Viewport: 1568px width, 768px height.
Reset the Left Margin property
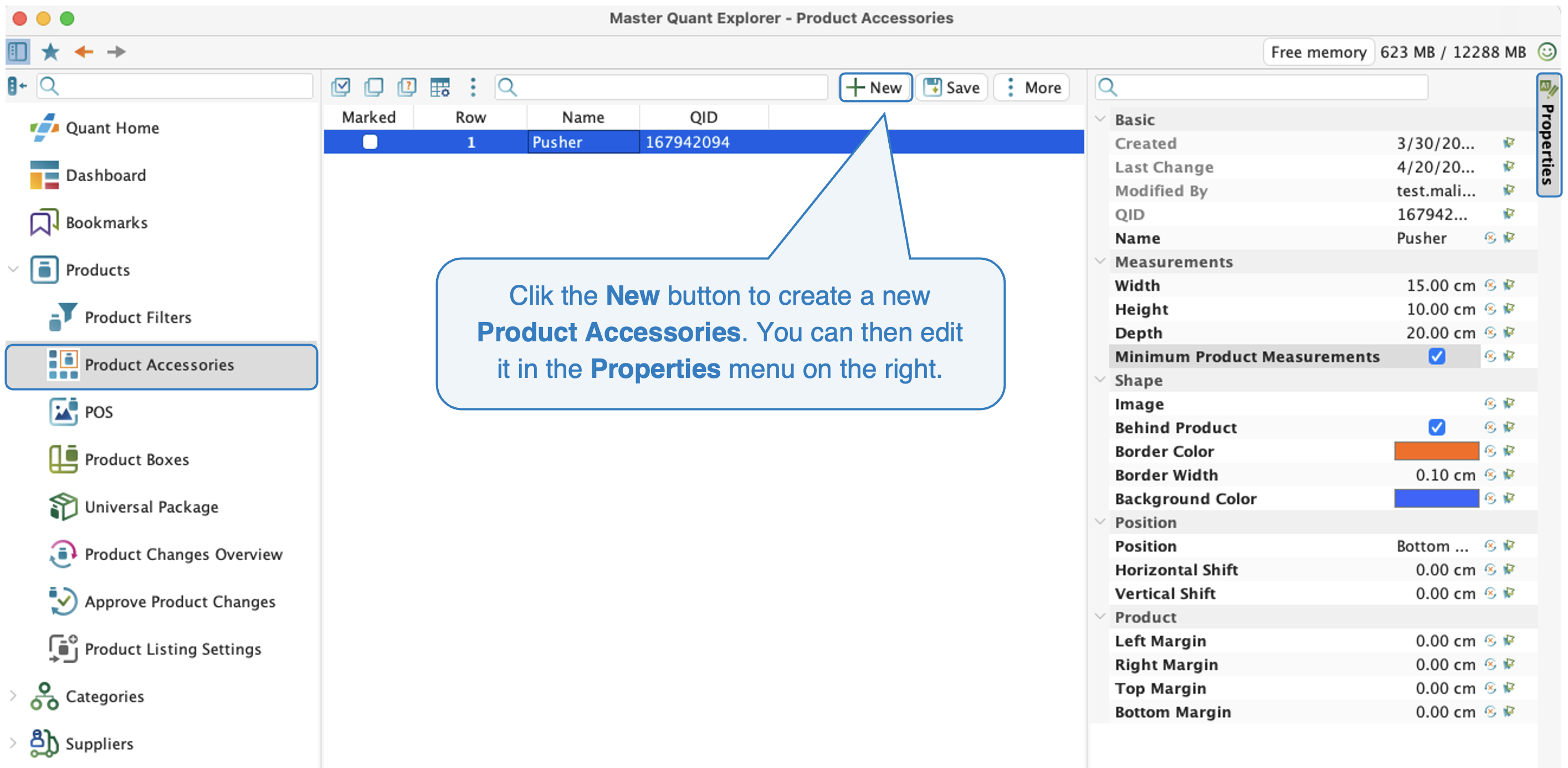point(1490,640)
